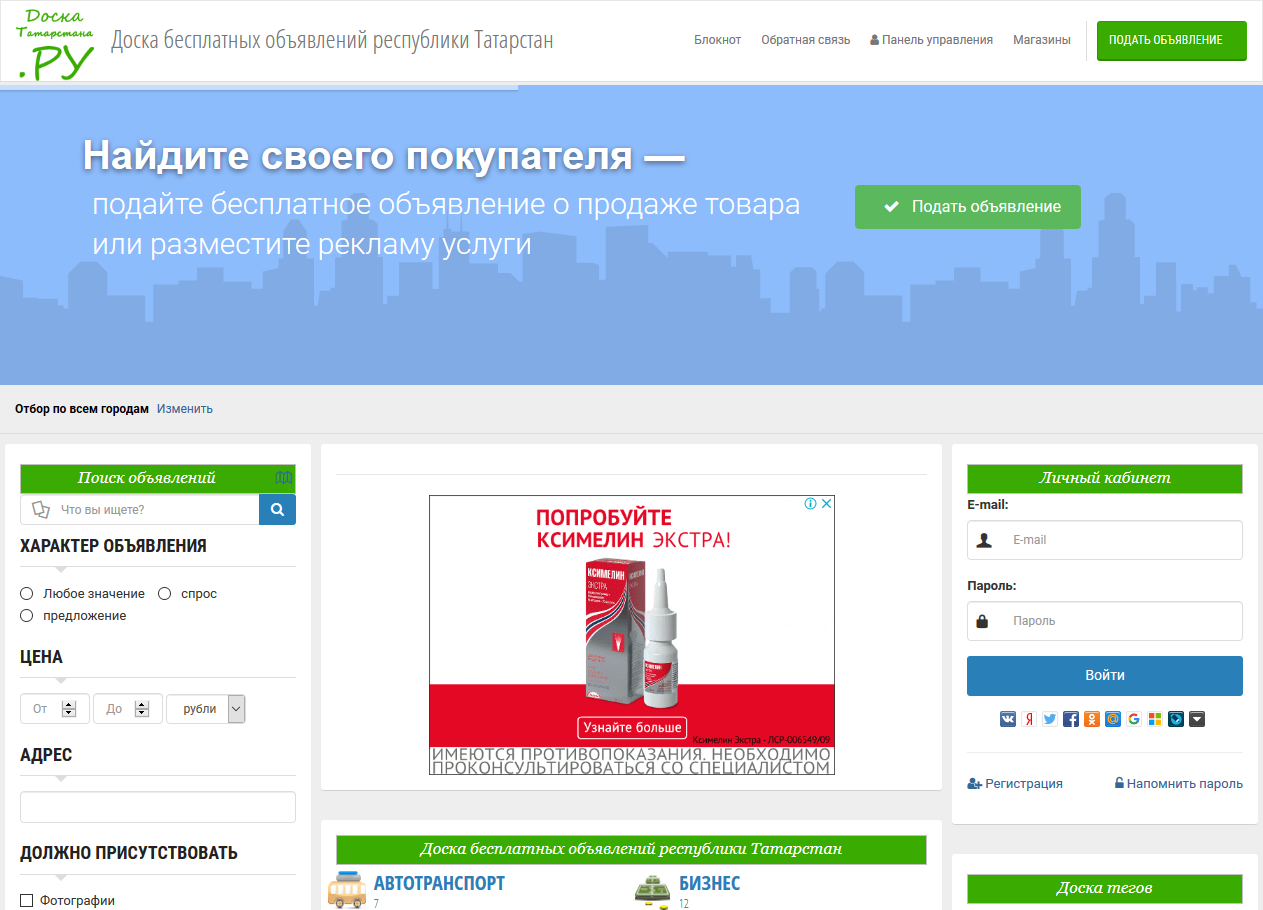Screen dimensions: 1263x910
Task: Click the blue search magnifier button
Action: (x=277, y=510)
